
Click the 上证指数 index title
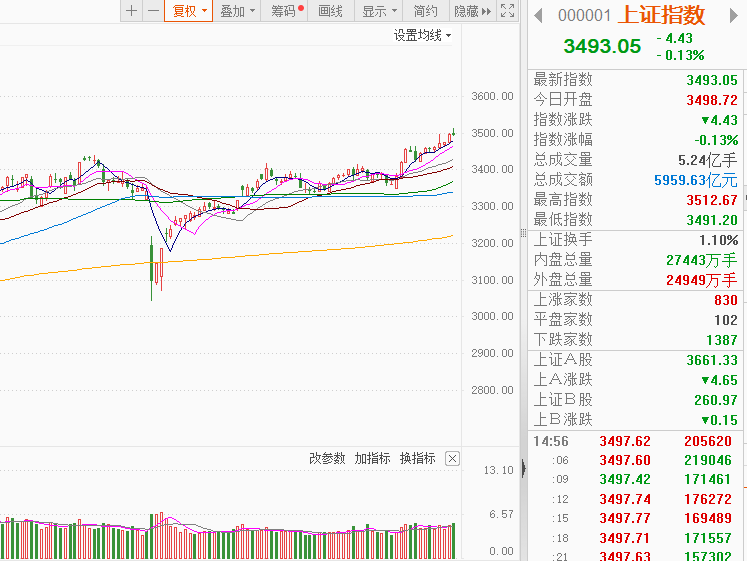pyautogui.click(x=662, y=14)
